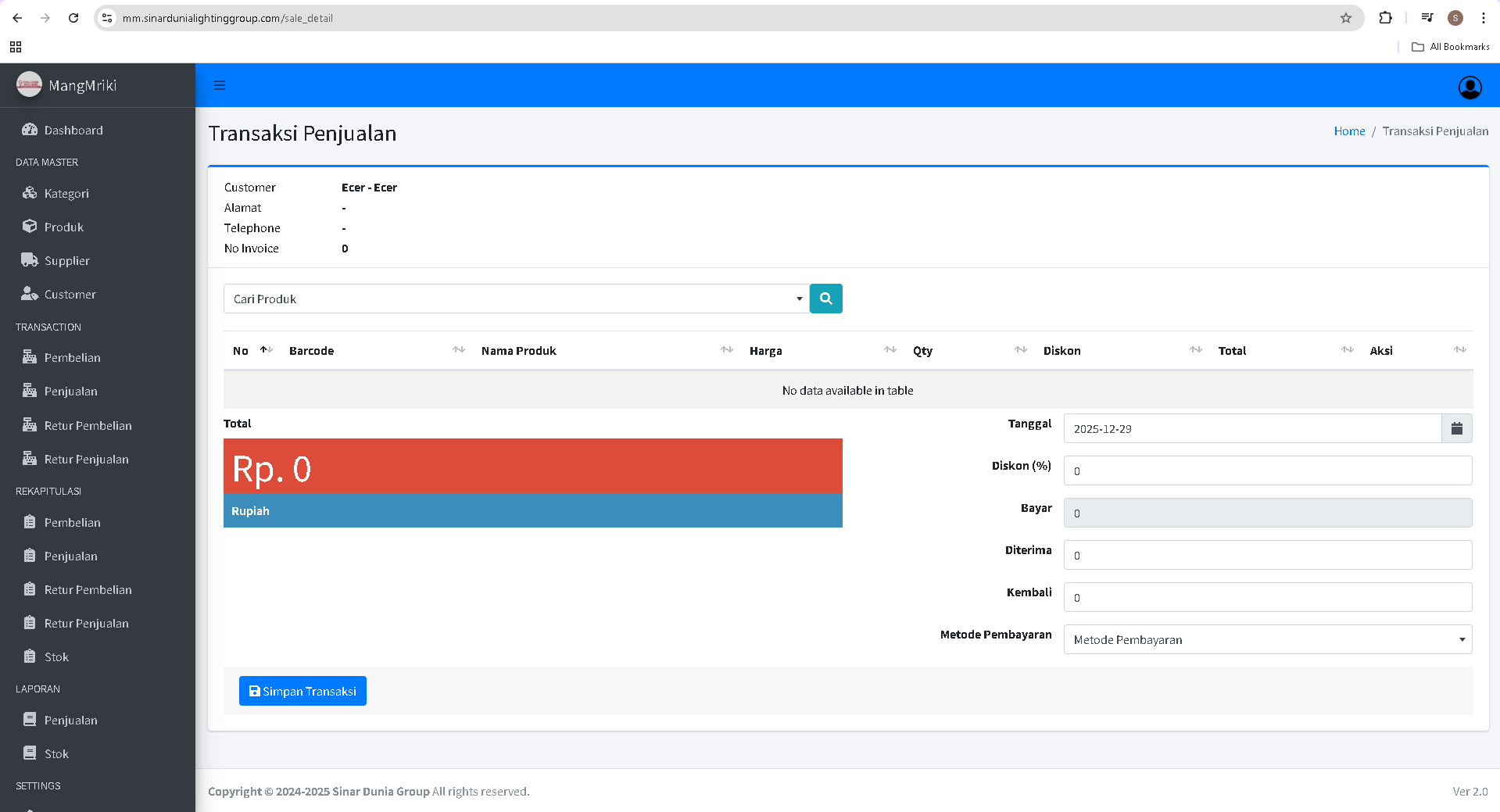Click the Sinar Dunia Group footer link
This screenshot has width=1500, height=812.
381,791
